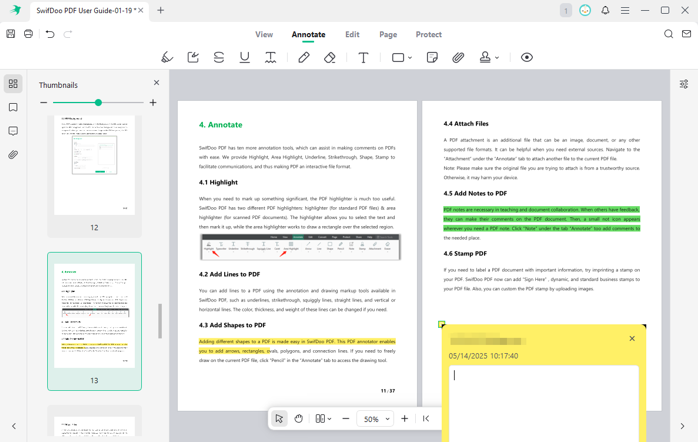
Task: Select the Highlight tool
Action: 167,57
